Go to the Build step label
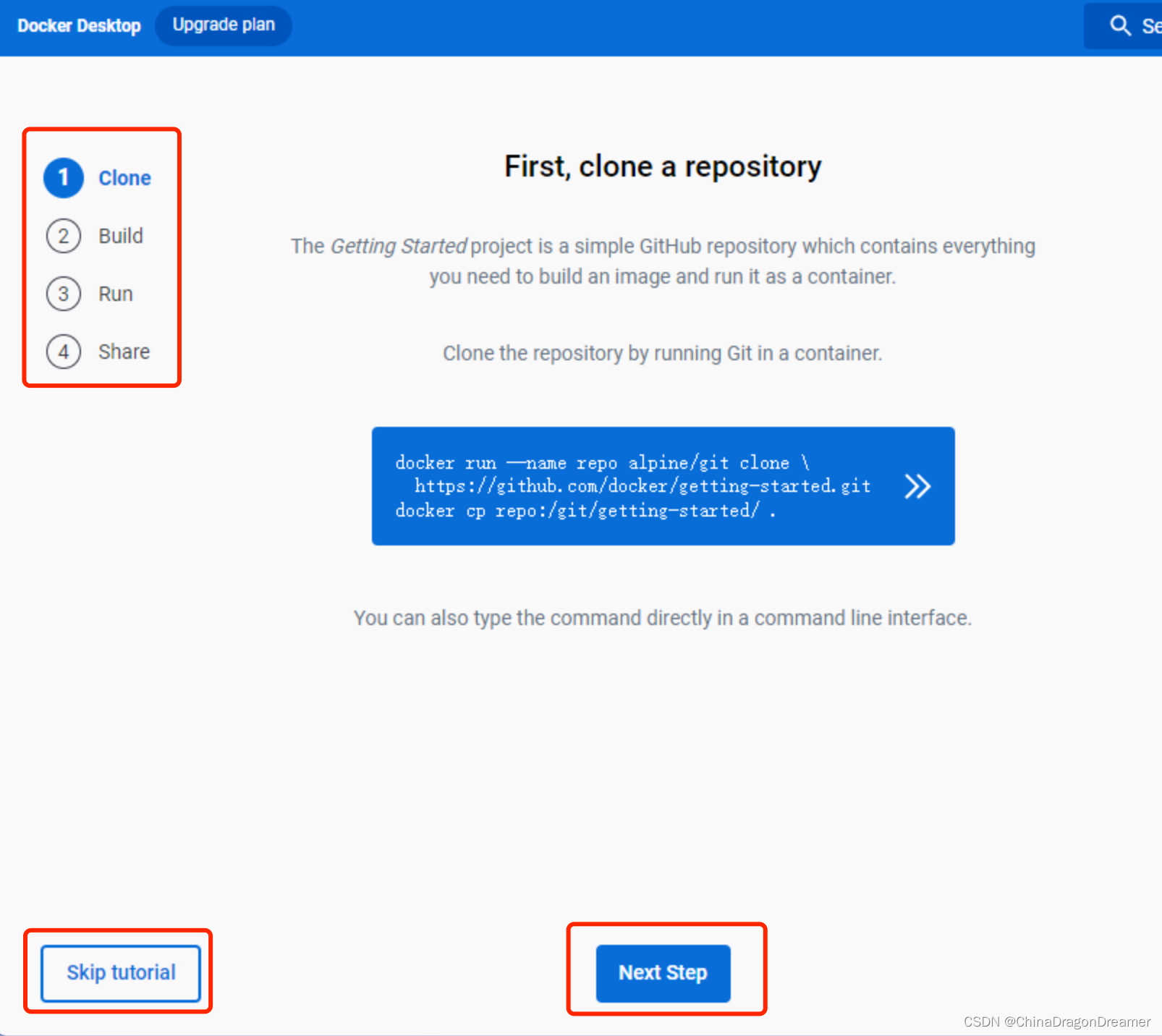 click(x=121, y=236)
